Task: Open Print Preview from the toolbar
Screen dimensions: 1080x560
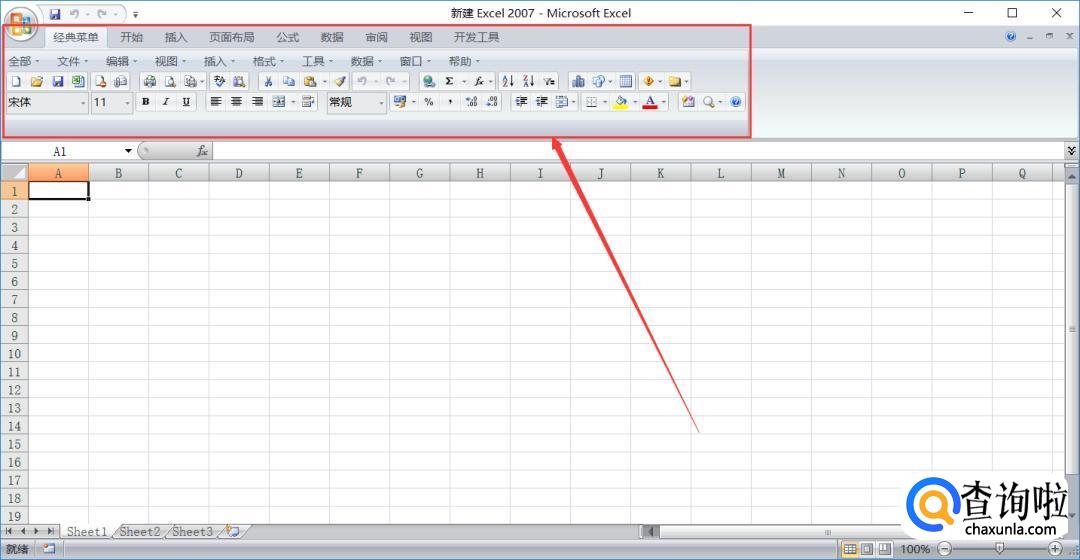Action: pos(169,81)
